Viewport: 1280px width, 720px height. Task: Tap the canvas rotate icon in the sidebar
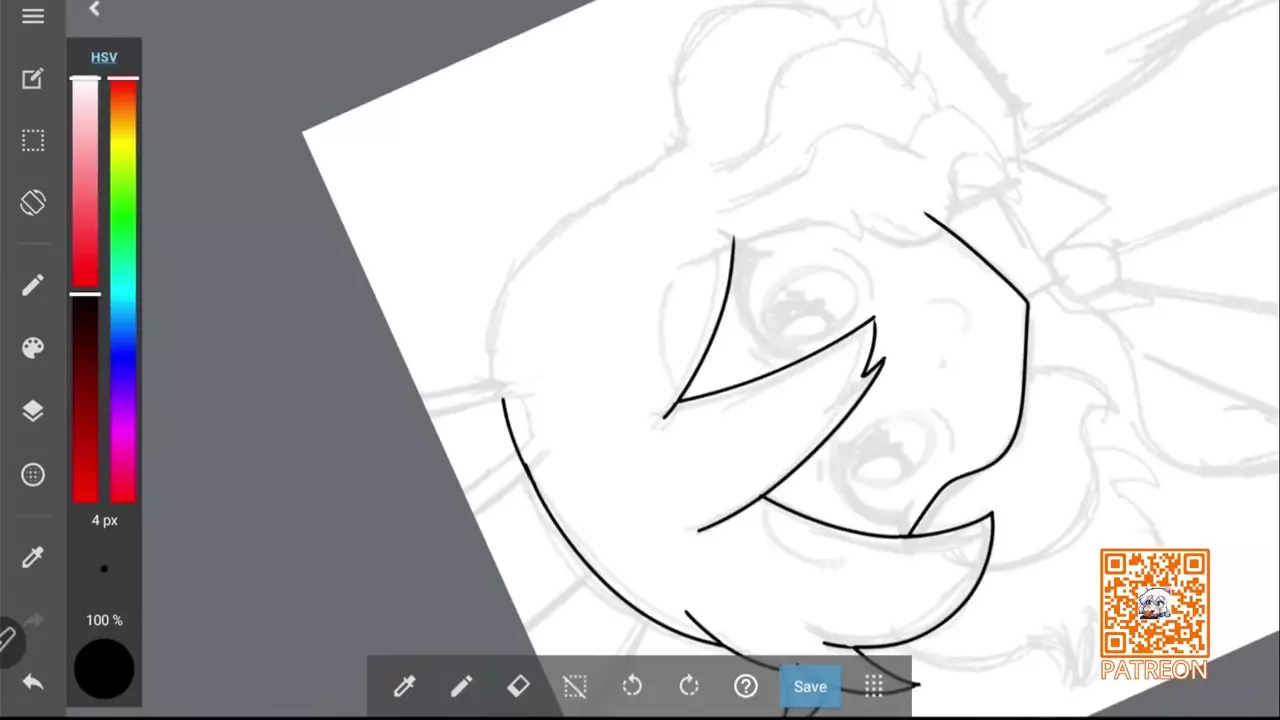point(33,202)
